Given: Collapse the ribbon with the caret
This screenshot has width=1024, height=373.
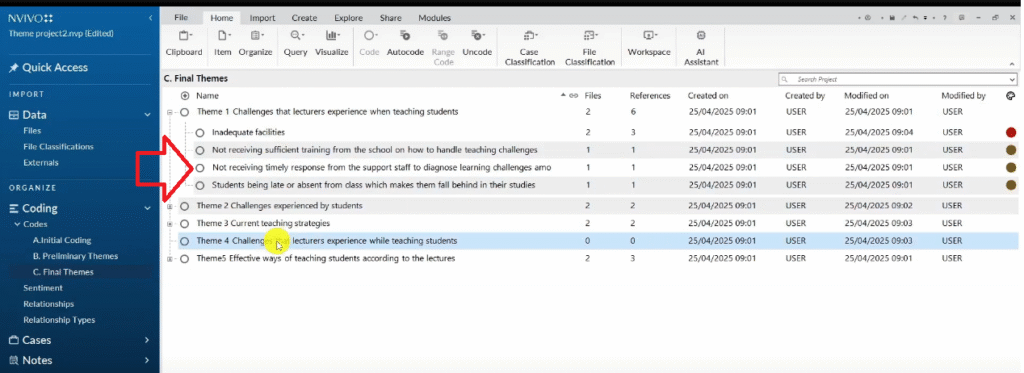Looking at the screenshot, I should [1012, 64].
